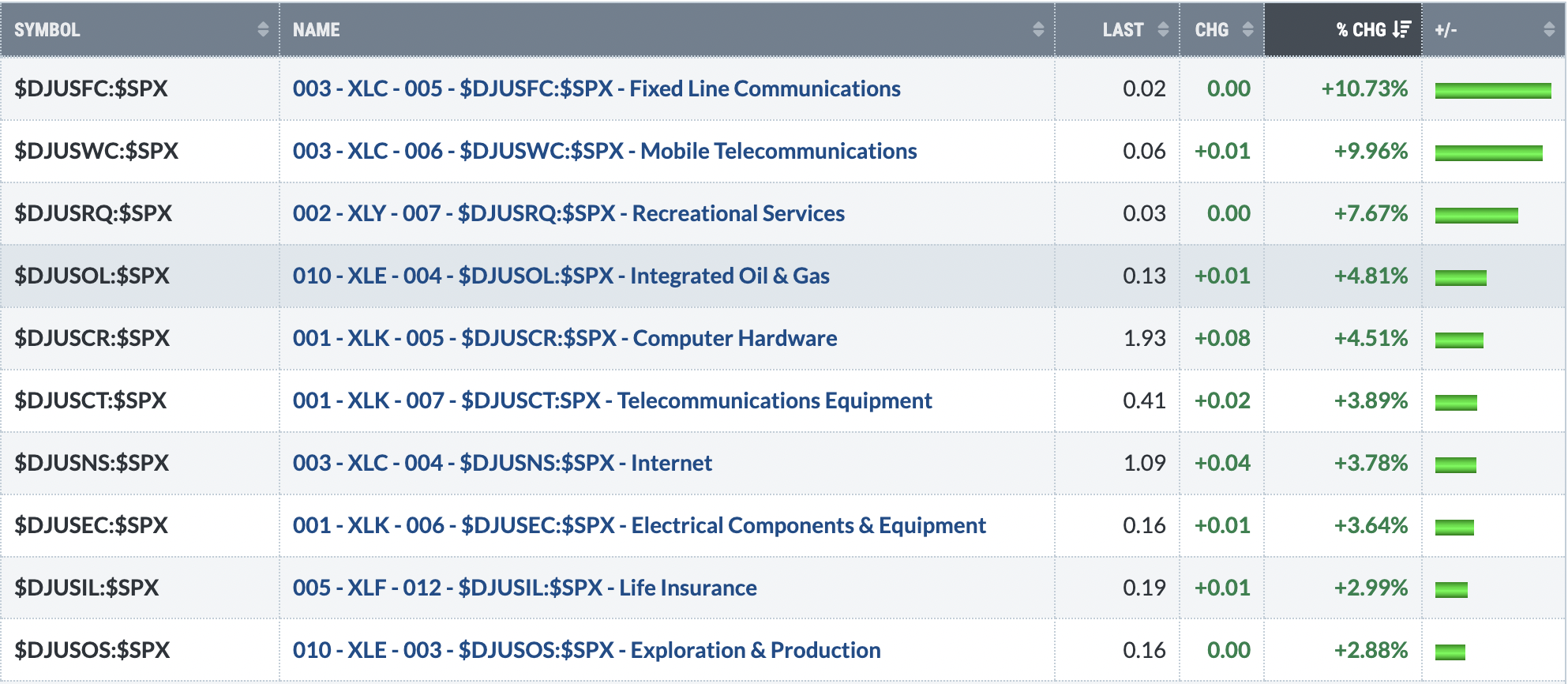Viewport: 1568px width, 684px height.
Task: Open the Computer Hardware link
Action: click(x=565, y=338)
